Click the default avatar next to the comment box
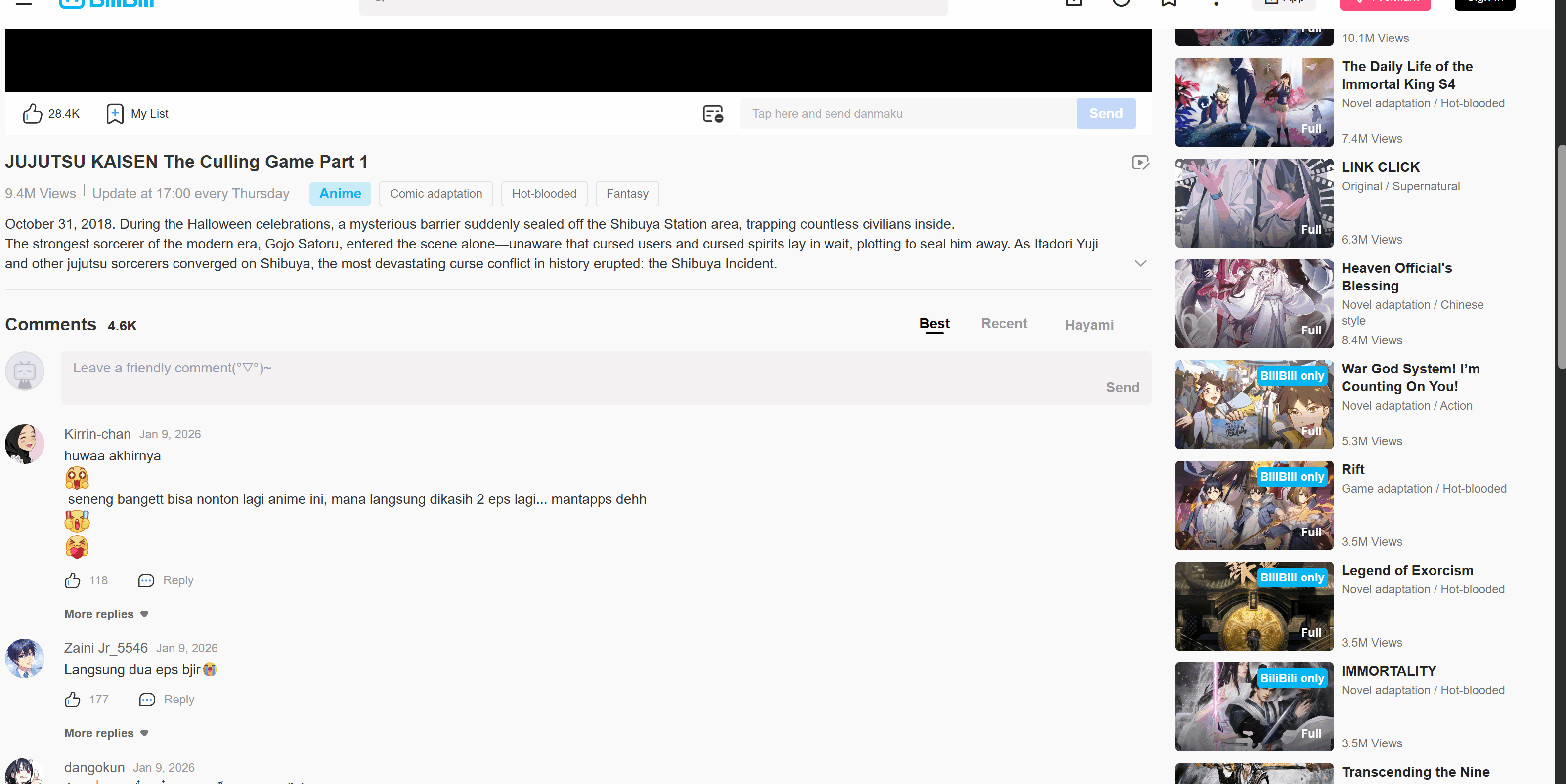Viewport: 1566px width, 784px height. pyautogui.click(x=25, y=371)
